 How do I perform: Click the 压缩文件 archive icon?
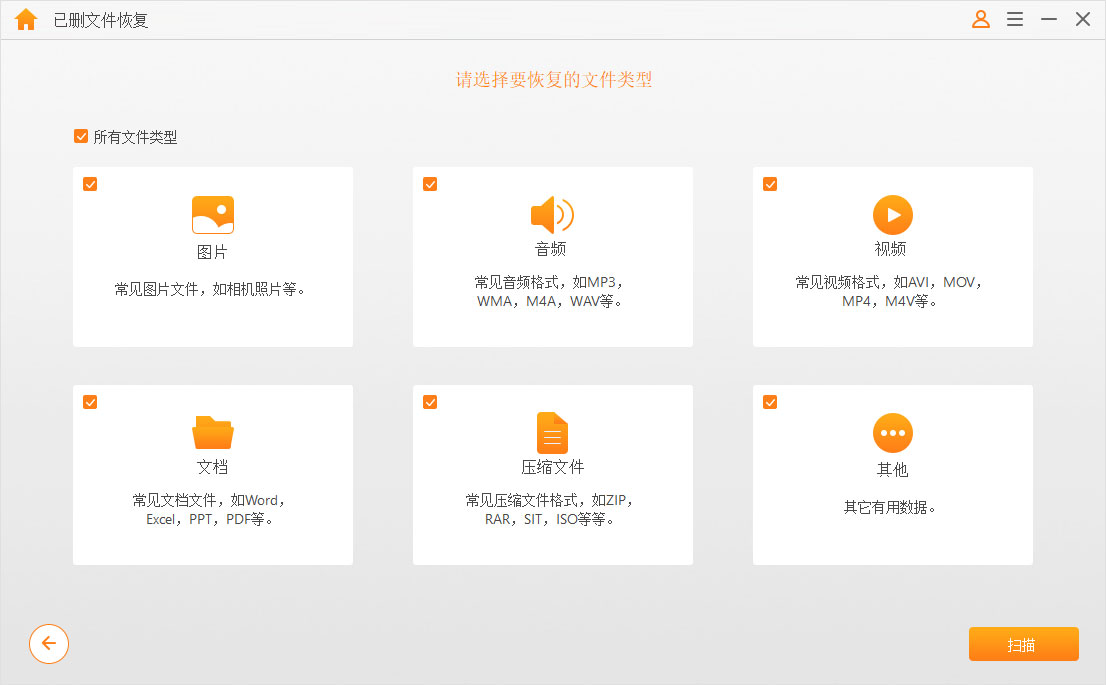[552, 433]
